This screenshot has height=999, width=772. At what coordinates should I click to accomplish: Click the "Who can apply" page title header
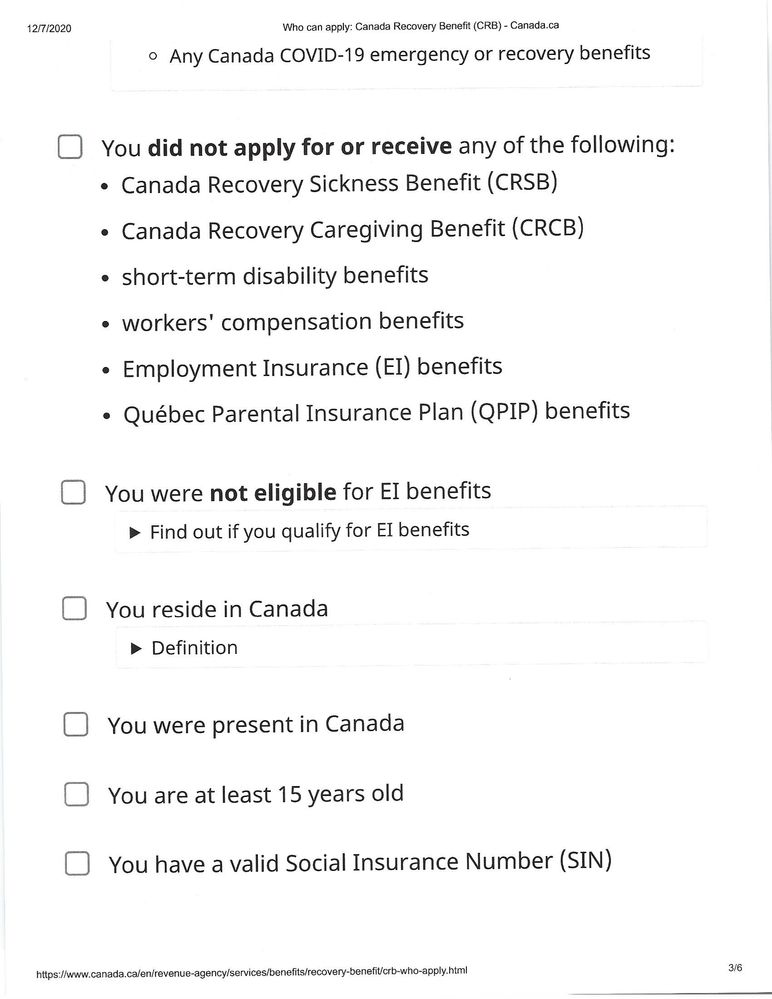[x=420, y=26]
